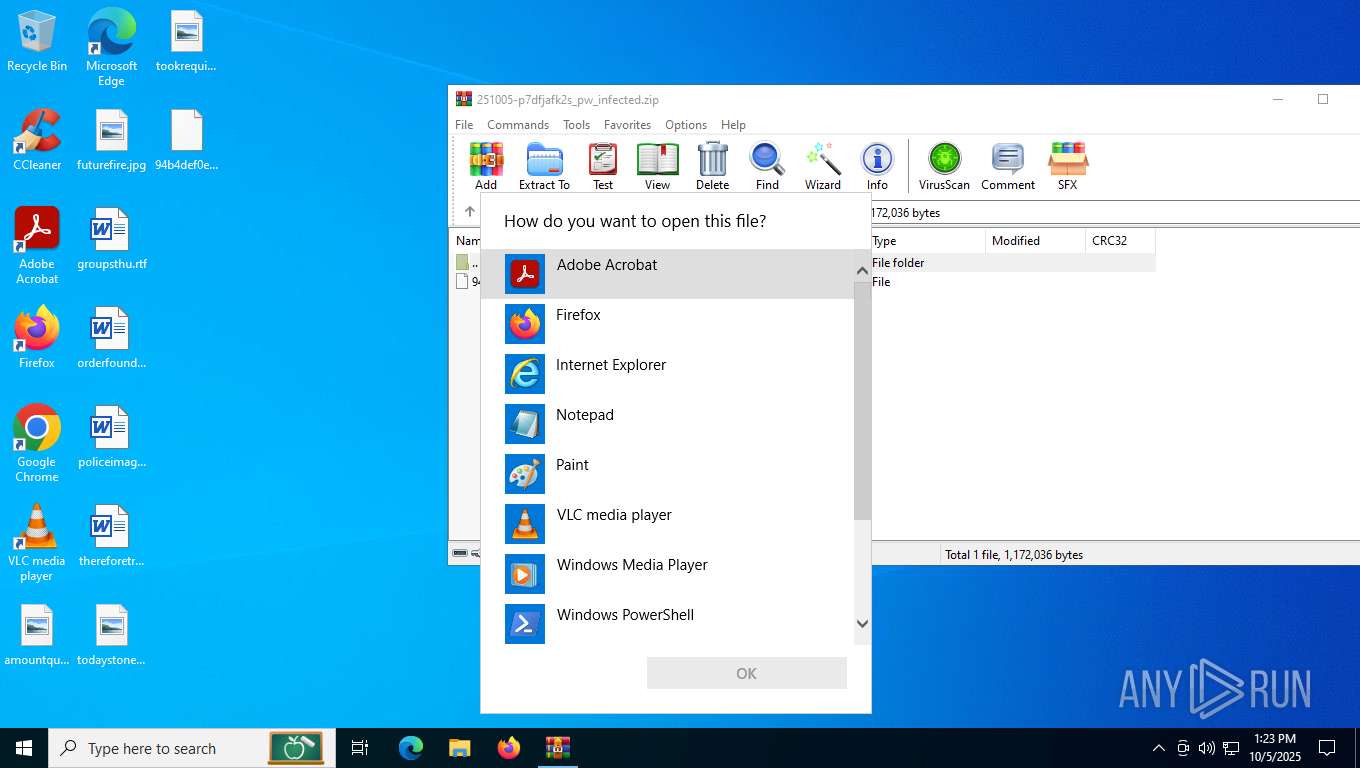This screenshot has height=768, width=1360.
Task: Run the Test archive tool
Action: click(603, 165)
